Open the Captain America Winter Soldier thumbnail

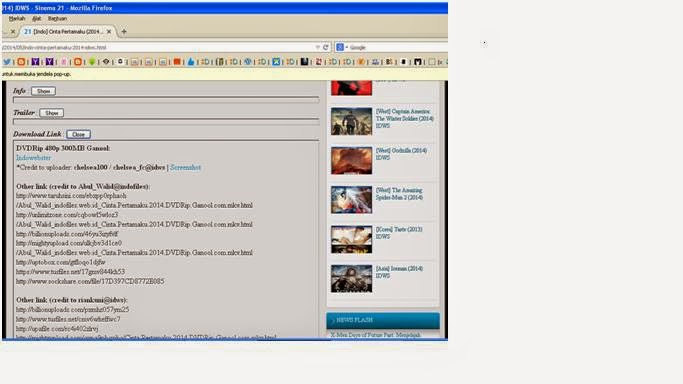pos(352,121)
